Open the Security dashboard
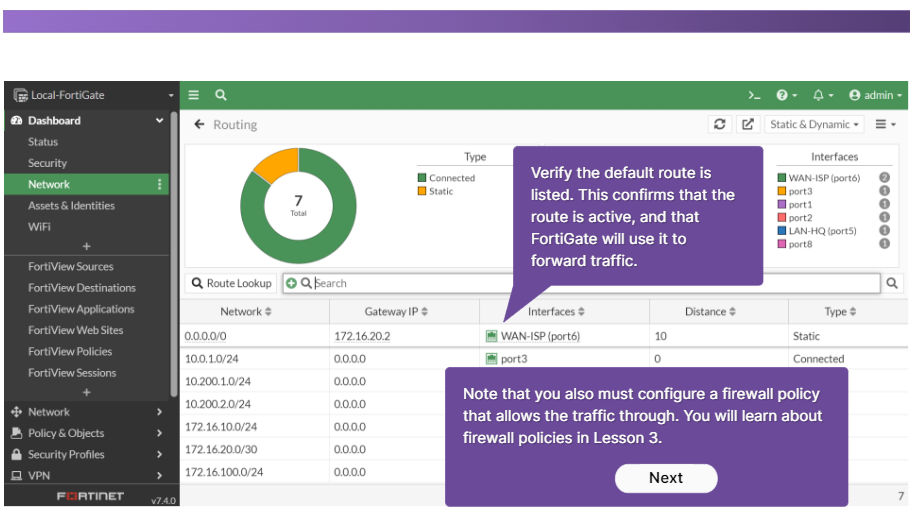 pyautogui.click(x=48, y=163)
